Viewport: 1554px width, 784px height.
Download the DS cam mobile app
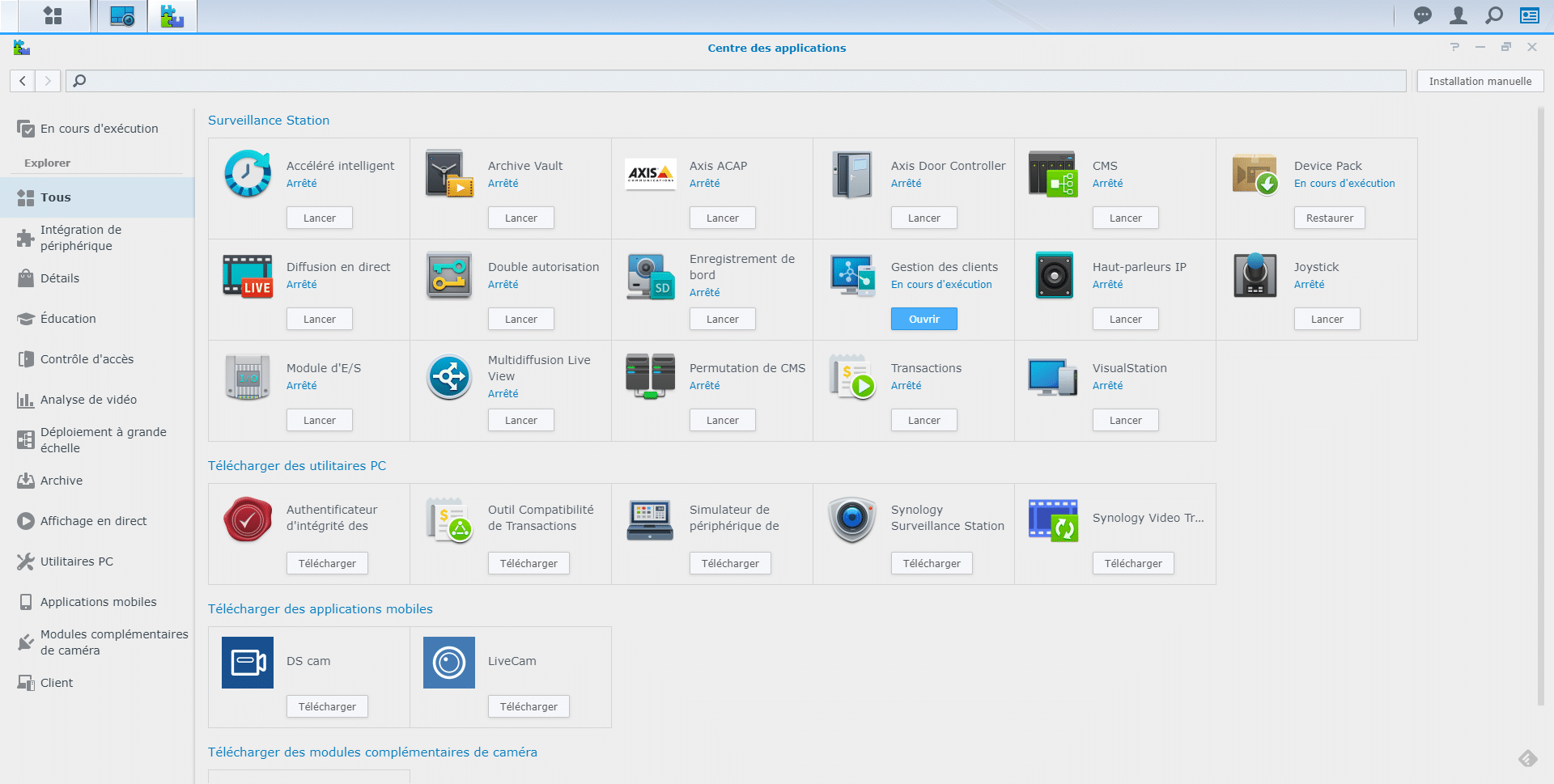click(327, 706)
